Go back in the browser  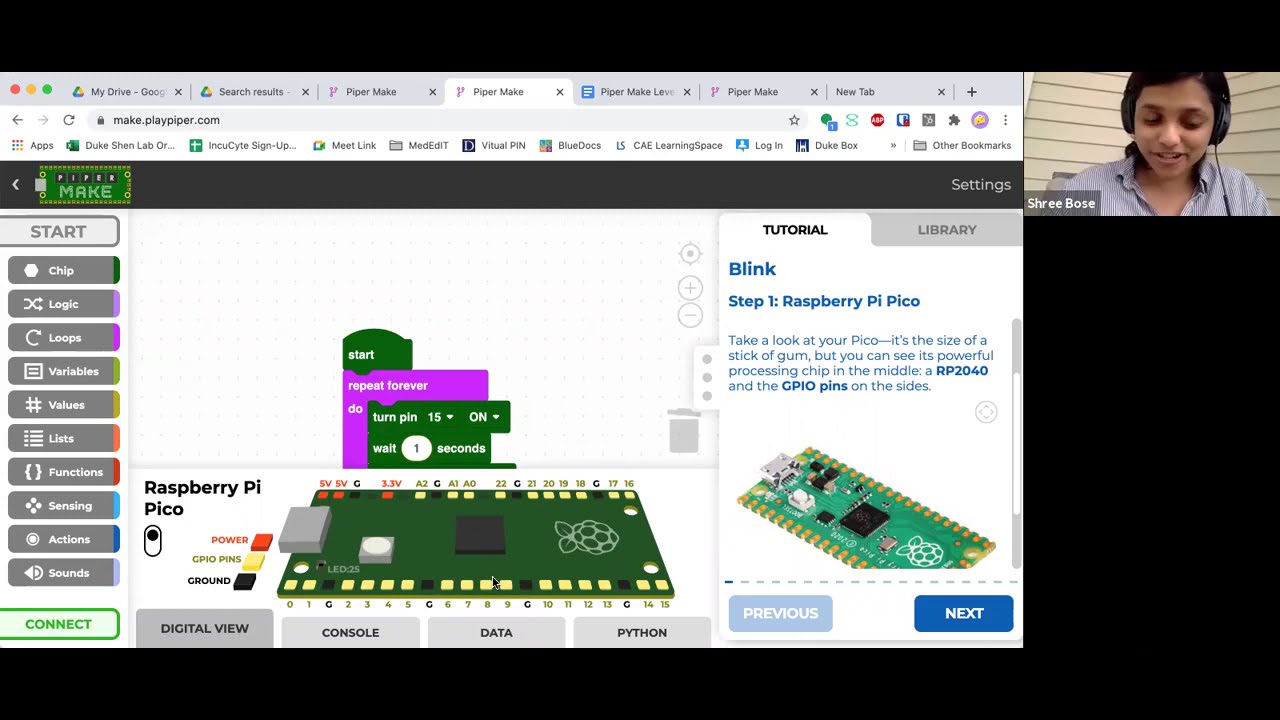17,120
